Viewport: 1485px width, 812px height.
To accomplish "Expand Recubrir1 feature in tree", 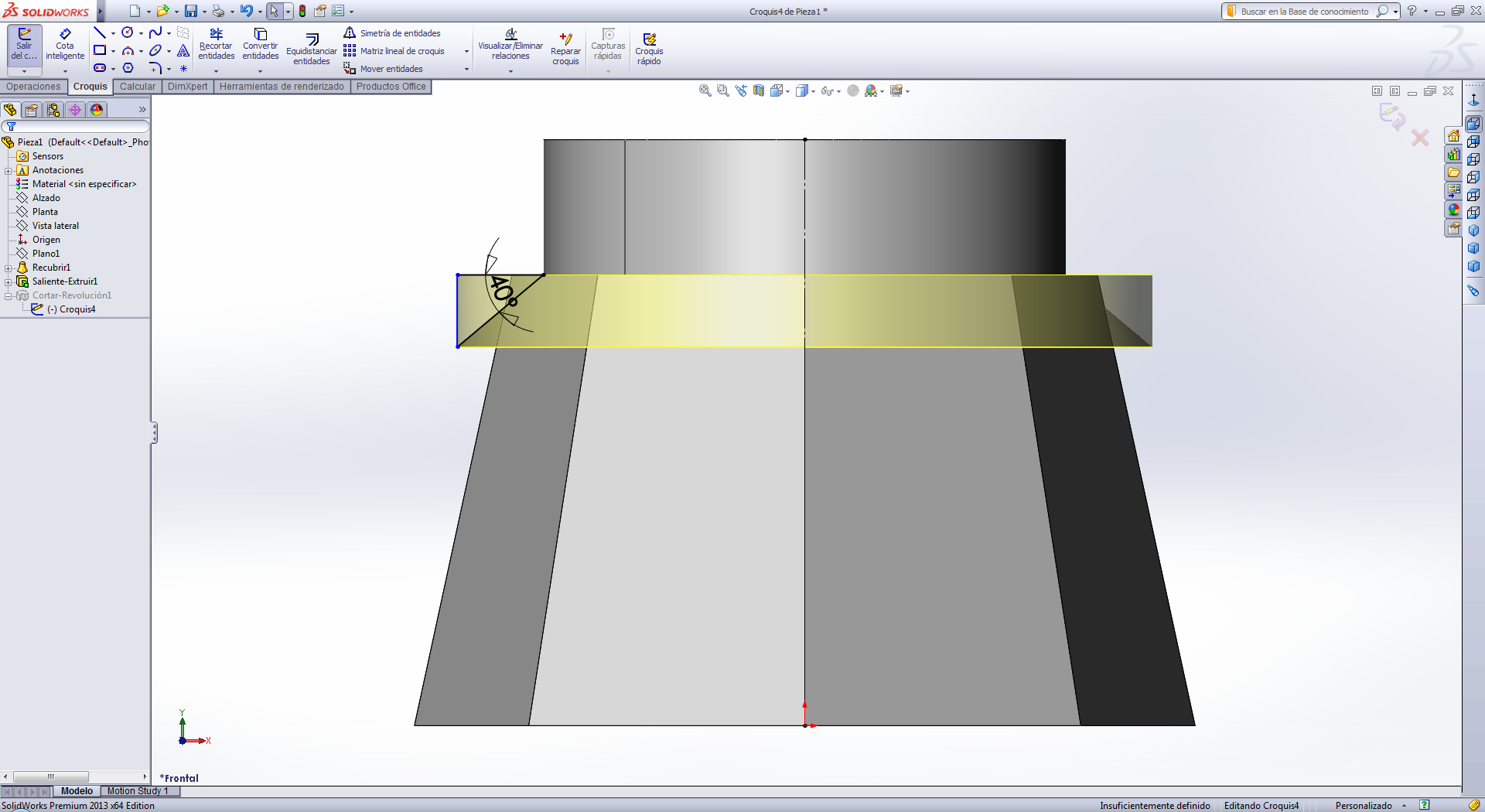I will pos(8,268).
